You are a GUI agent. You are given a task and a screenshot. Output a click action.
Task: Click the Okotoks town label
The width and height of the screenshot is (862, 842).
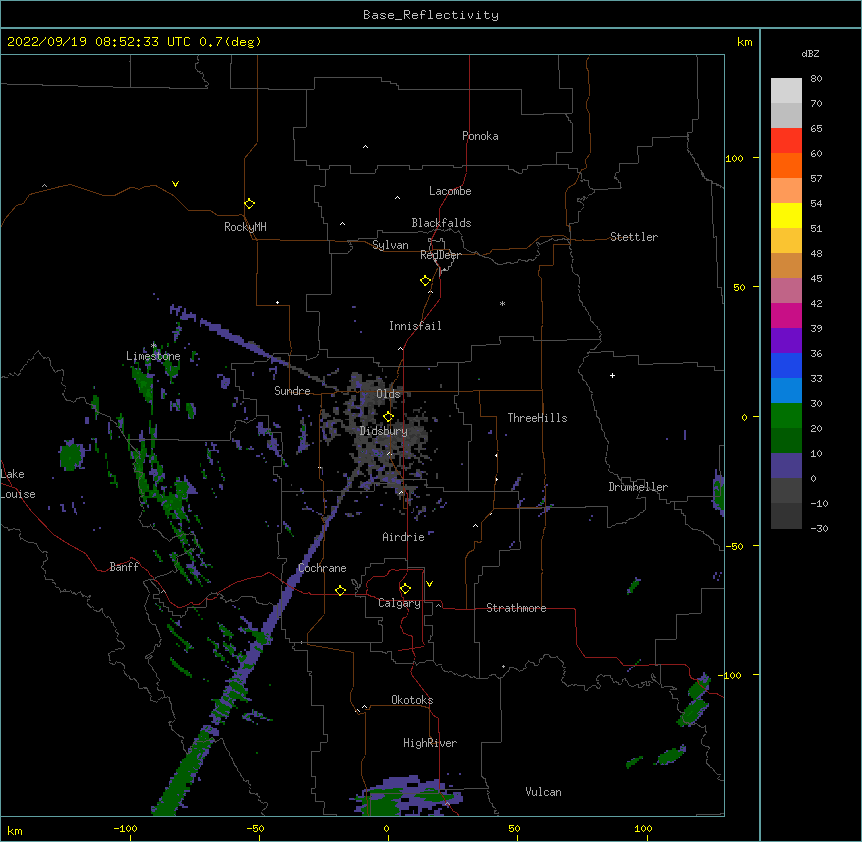click(412, 700)
